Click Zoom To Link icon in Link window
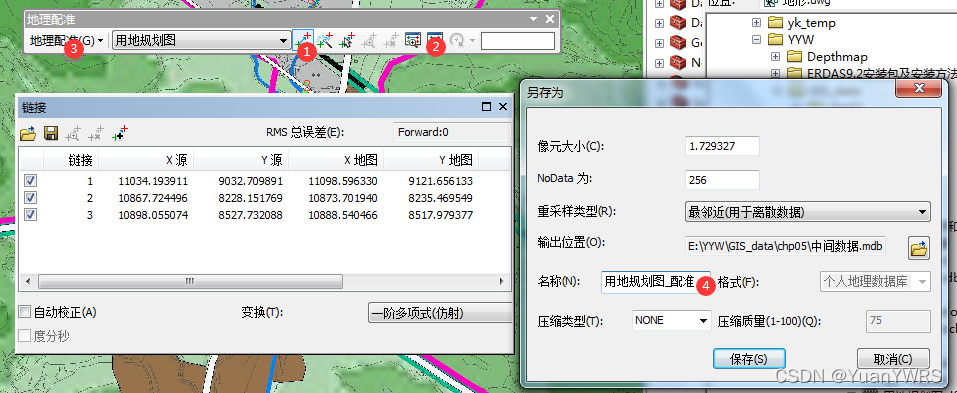 [x=73, y=133]
